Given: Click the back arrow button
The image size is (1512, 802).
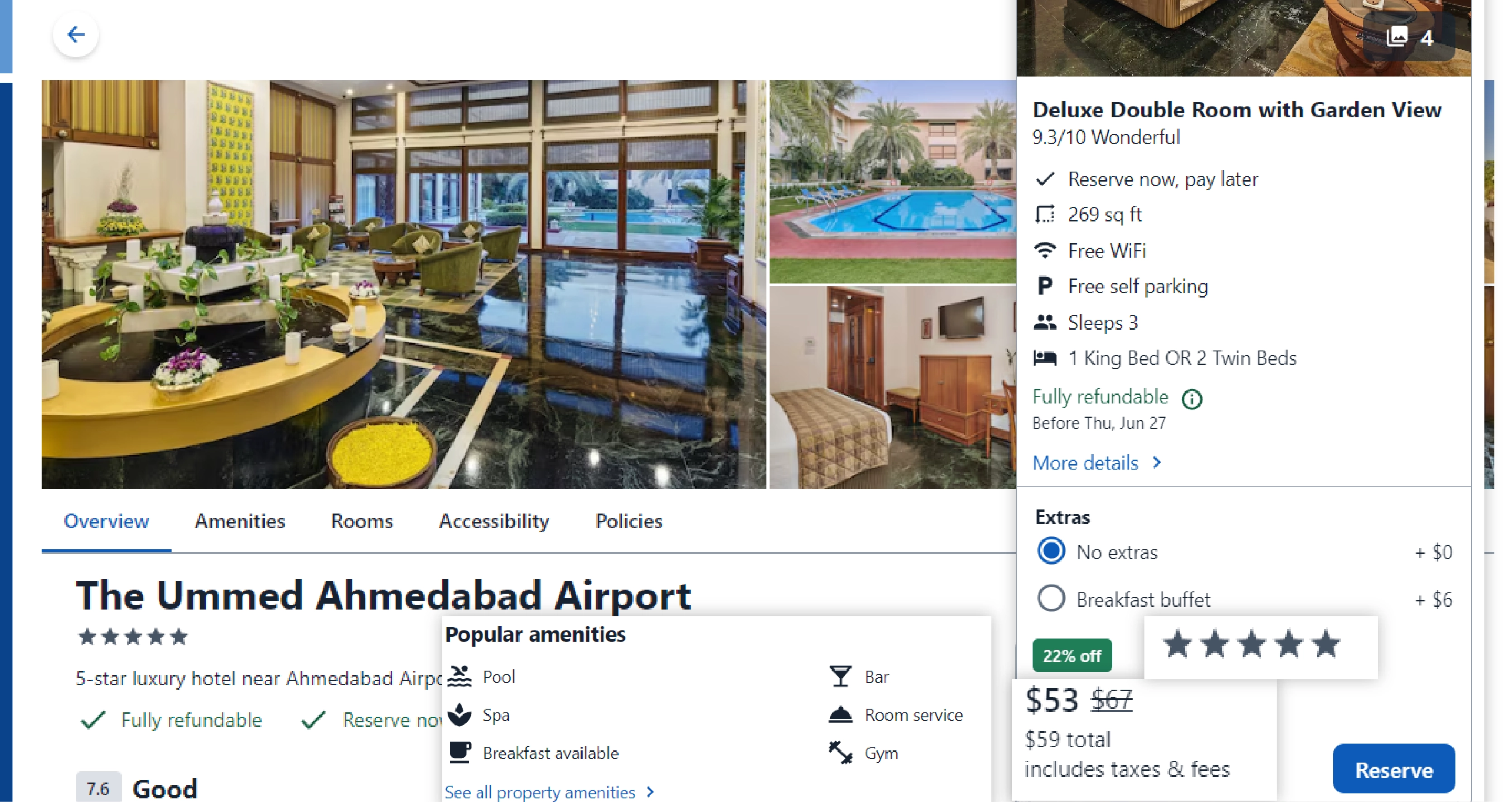Looking at the screenshot, I should pyautogui.click(x=76, y=34).
